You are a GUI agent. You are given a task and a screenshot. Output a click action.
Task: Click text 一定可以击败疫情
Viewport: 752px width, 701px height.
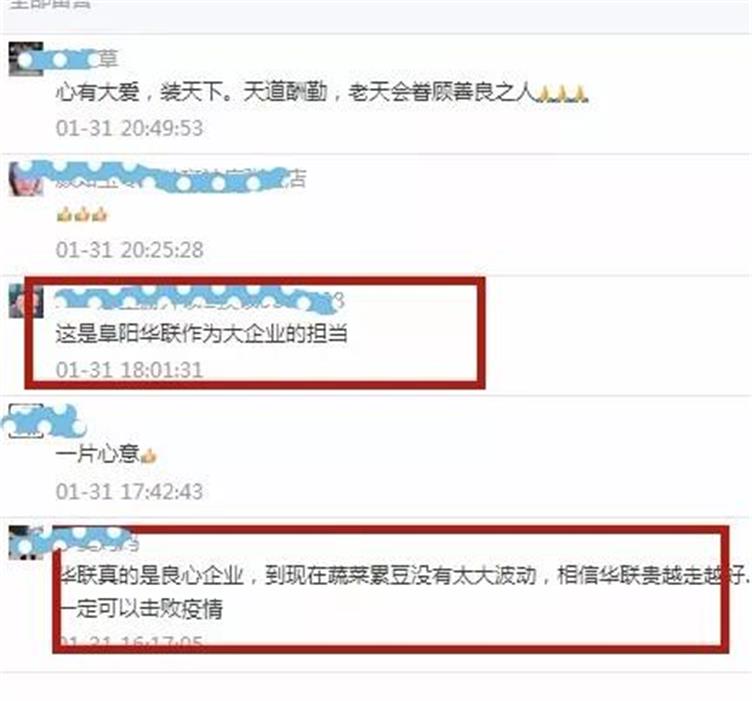141,609
